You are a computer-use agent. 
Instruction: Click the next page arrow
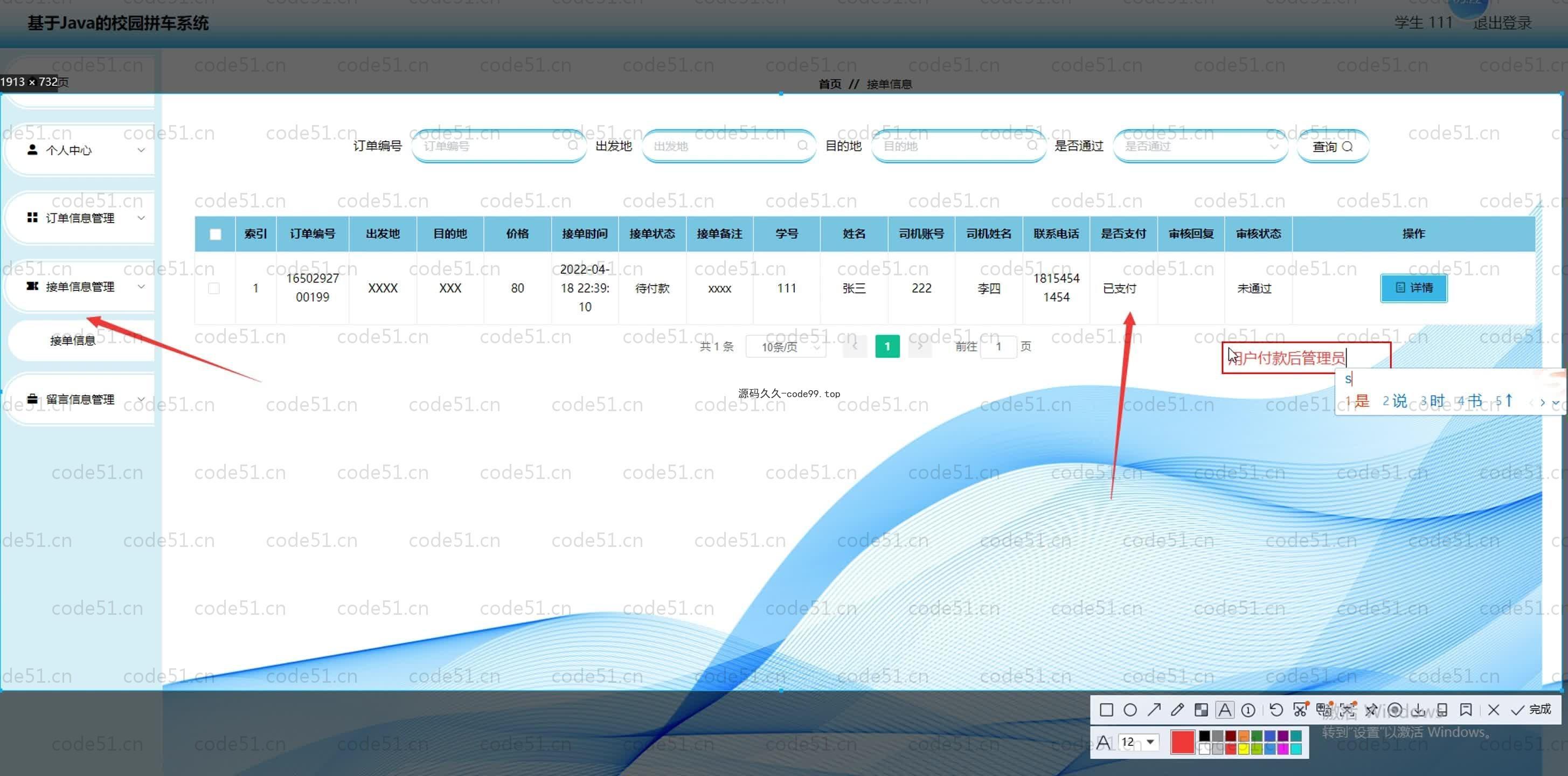pos(920,347)
